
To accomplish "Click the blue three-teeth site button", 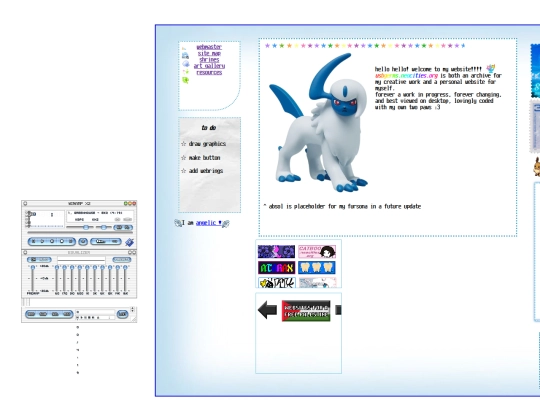I will point(317,268).
